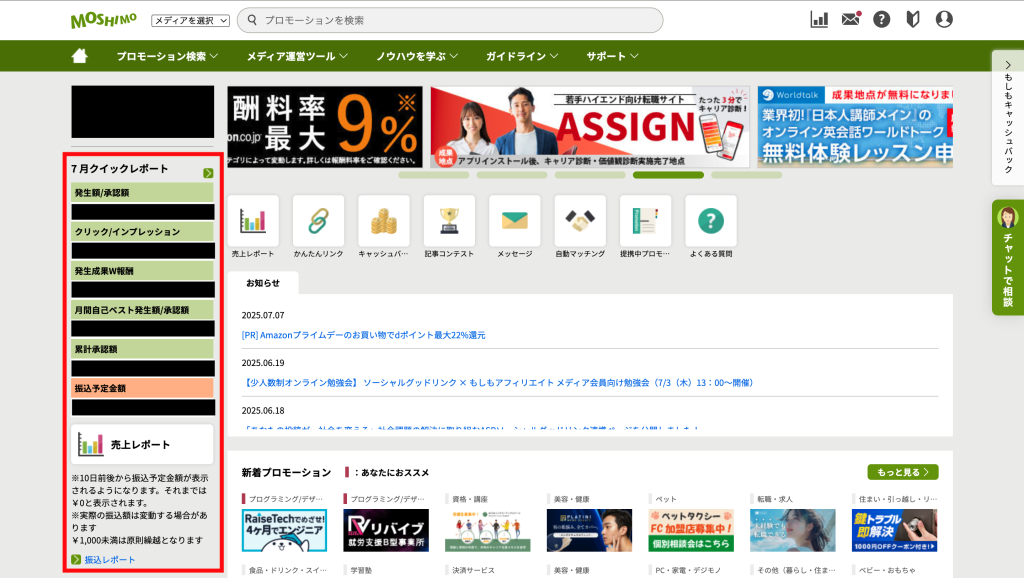1024x578 pixels.
Task: Open the よくある質問 question mark icon
Action: point(711,221)
